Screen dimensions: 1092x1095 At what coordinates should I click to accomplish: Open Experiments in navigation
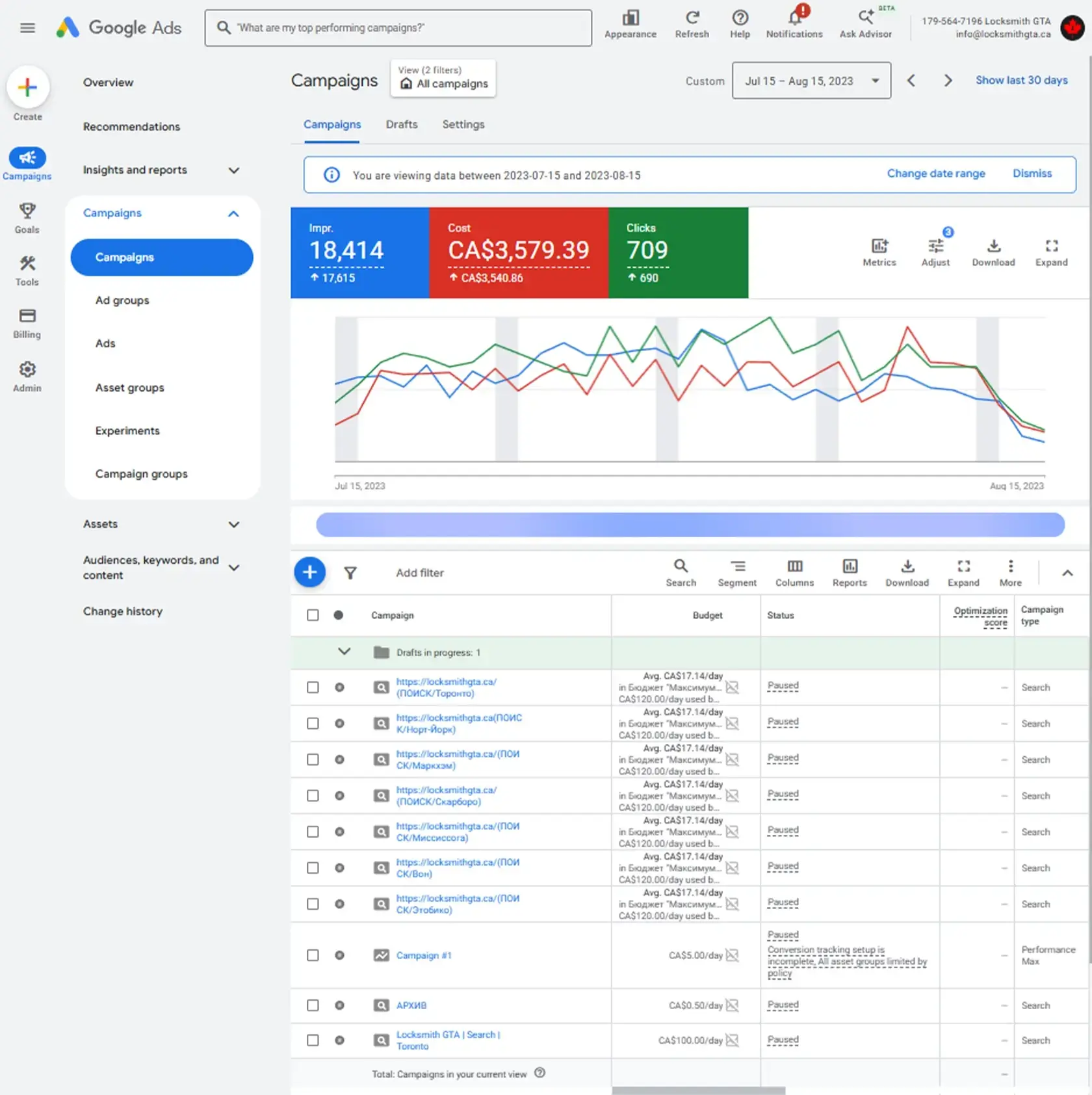pyautogui.click(x=127, y=430)
